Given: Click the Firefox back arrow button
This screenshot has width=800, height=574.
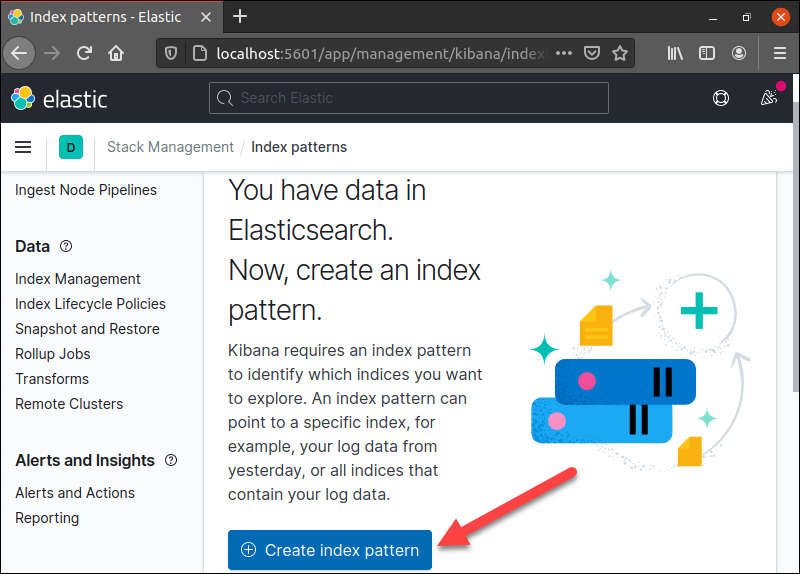Looking at the screenshot, I should (19, 53).
